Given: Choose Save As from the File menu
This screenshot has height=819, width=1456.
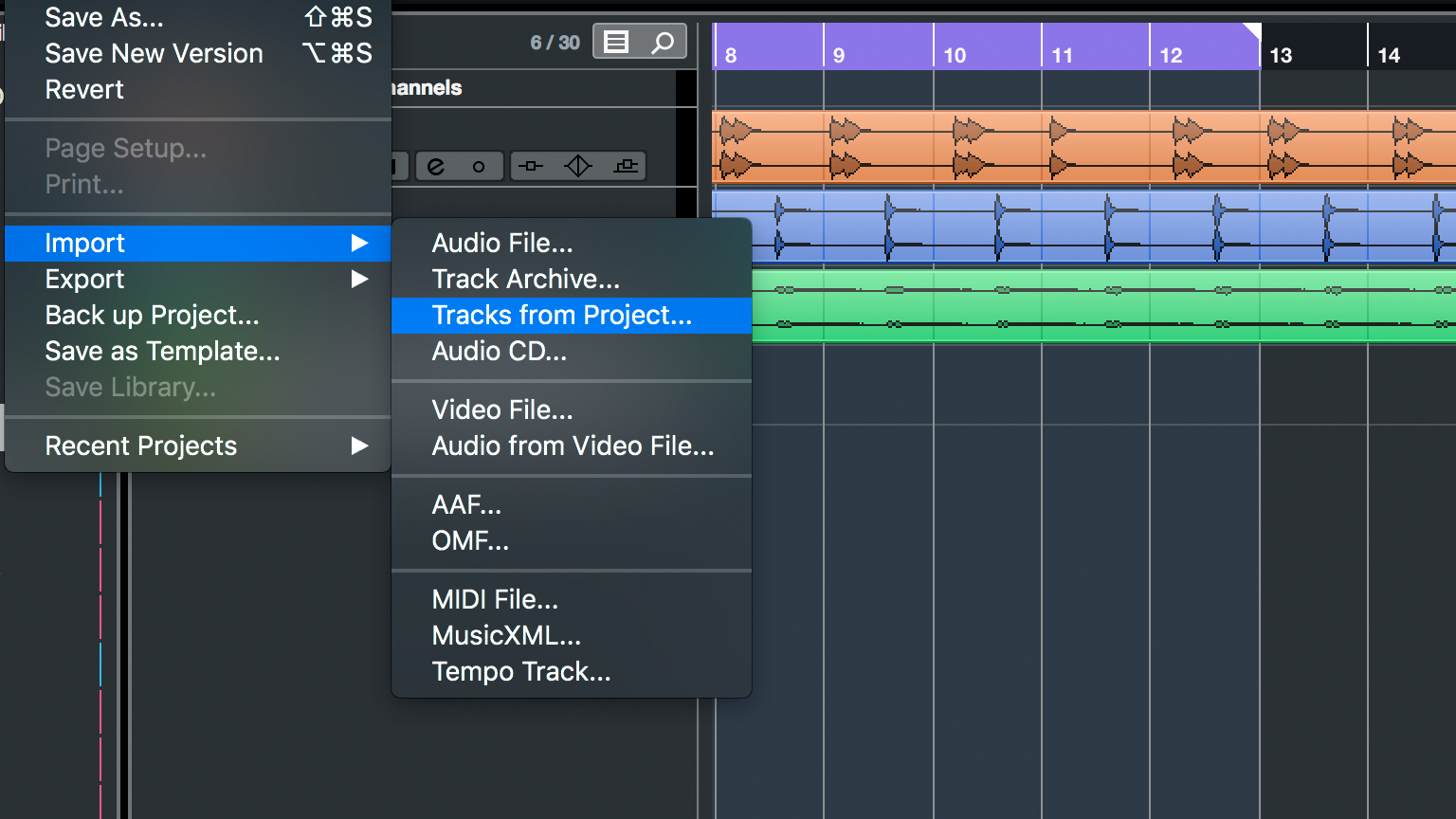Looking at the screenshot, I should (x=103, y=17).
